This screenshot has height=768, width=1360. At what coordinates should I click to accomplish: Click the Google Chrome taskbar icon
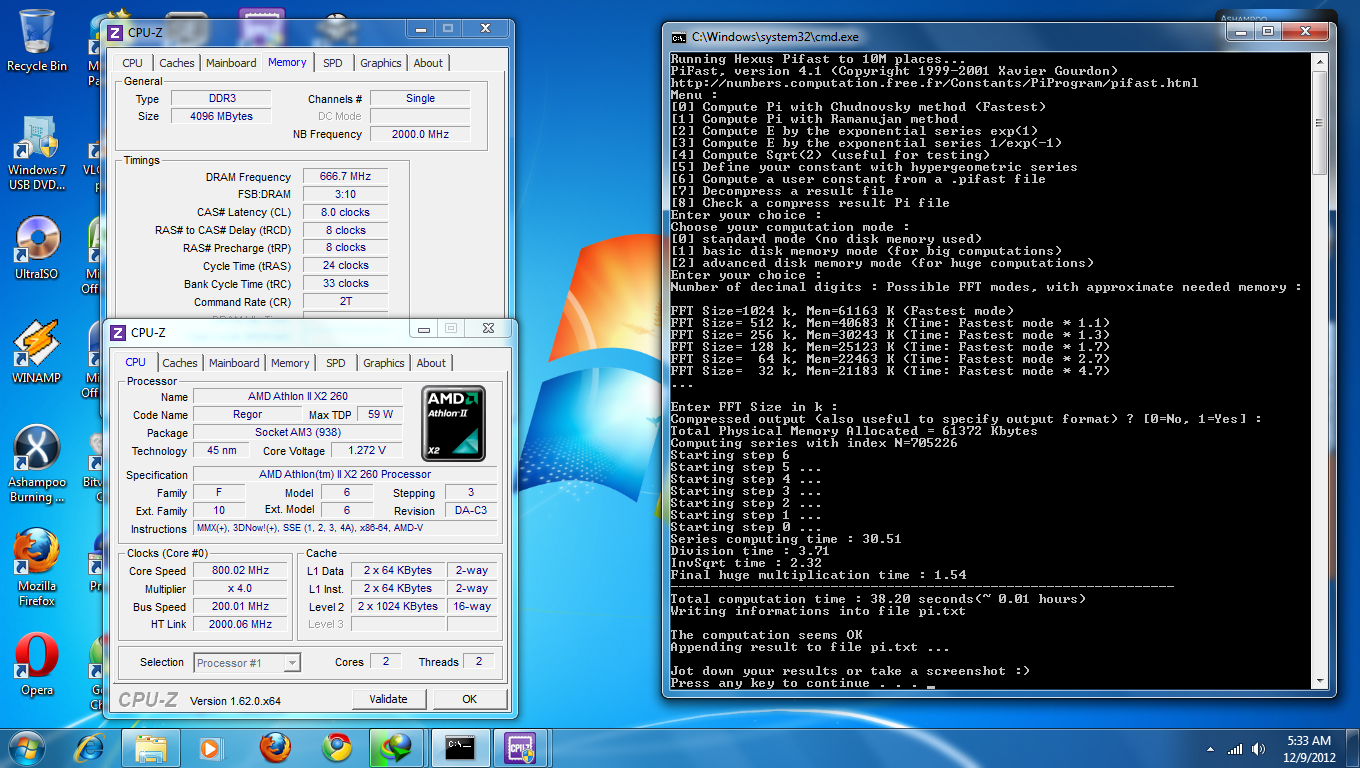pyautogui.click(x=337, y=748)
